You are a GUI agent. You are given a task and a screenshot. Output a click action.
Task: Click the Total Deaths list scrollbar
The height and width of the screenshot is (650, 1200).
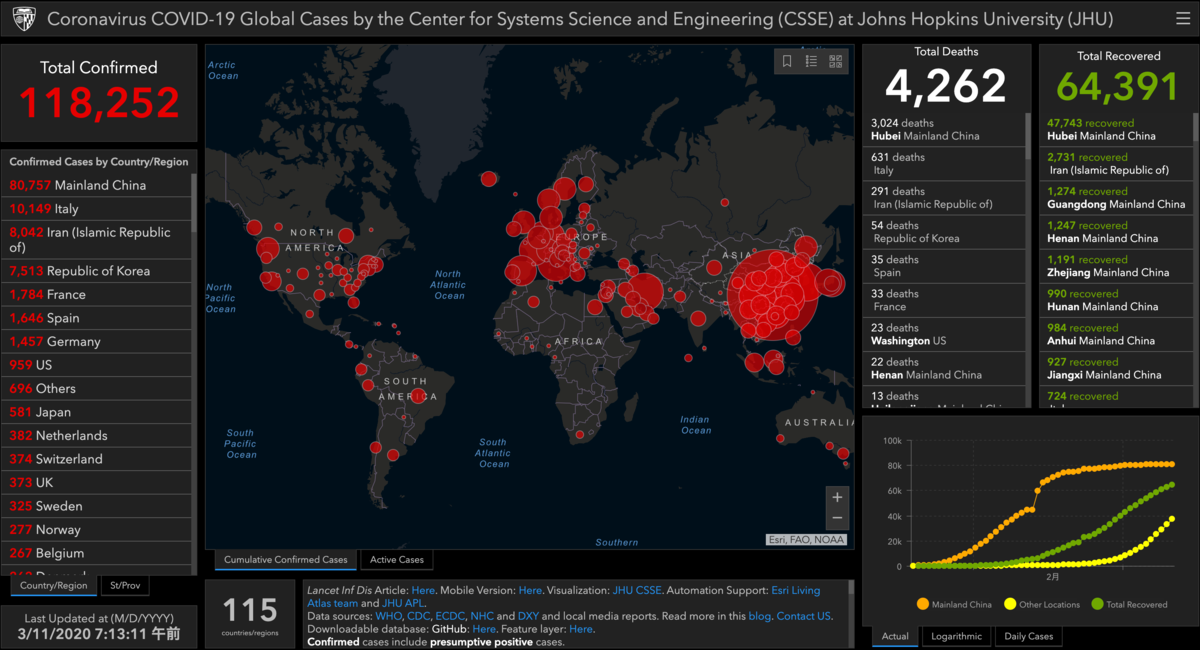pos(1028,135)
